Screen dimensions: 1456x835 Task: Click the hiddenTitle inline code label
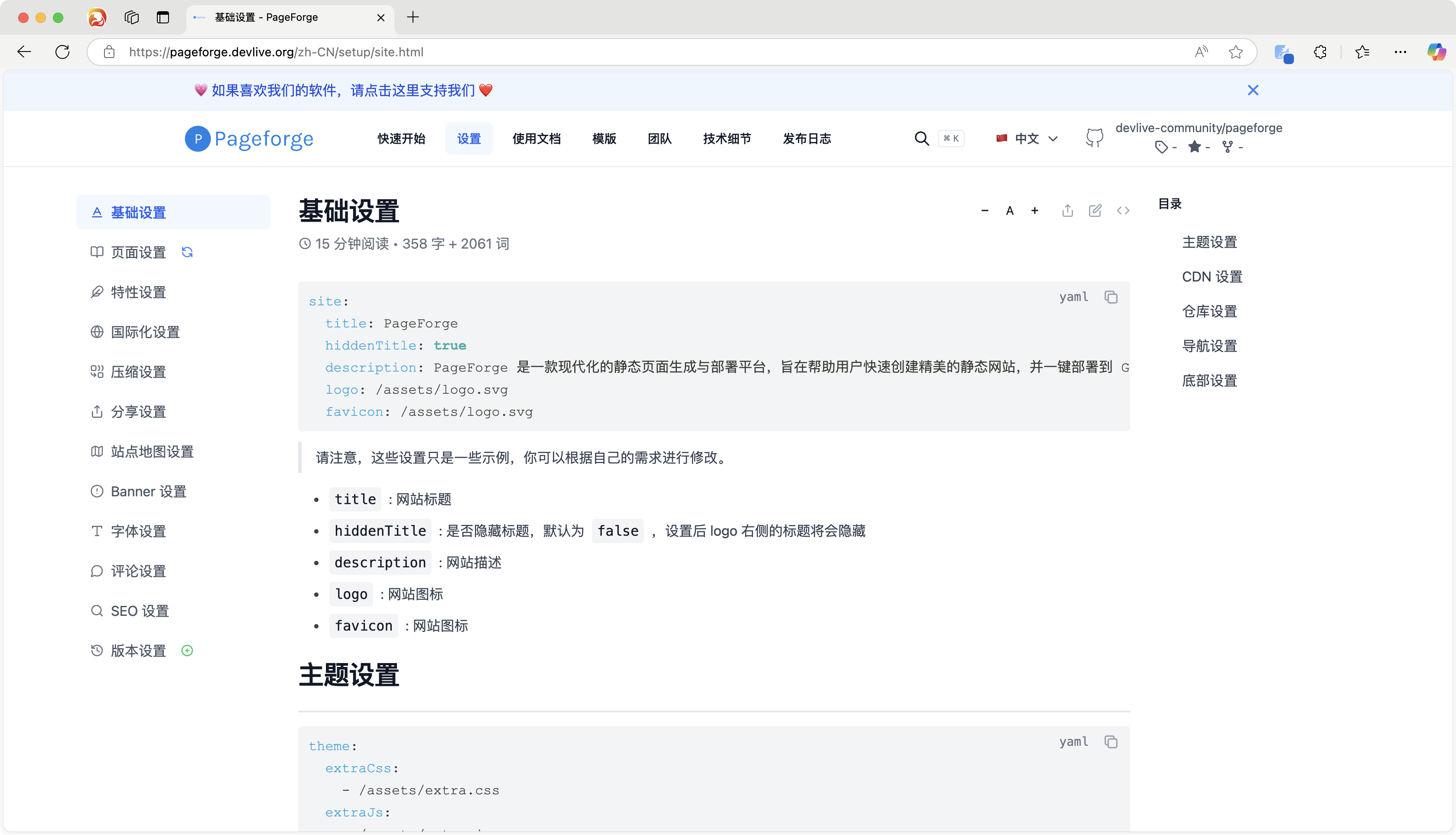[x=380, y=531]
